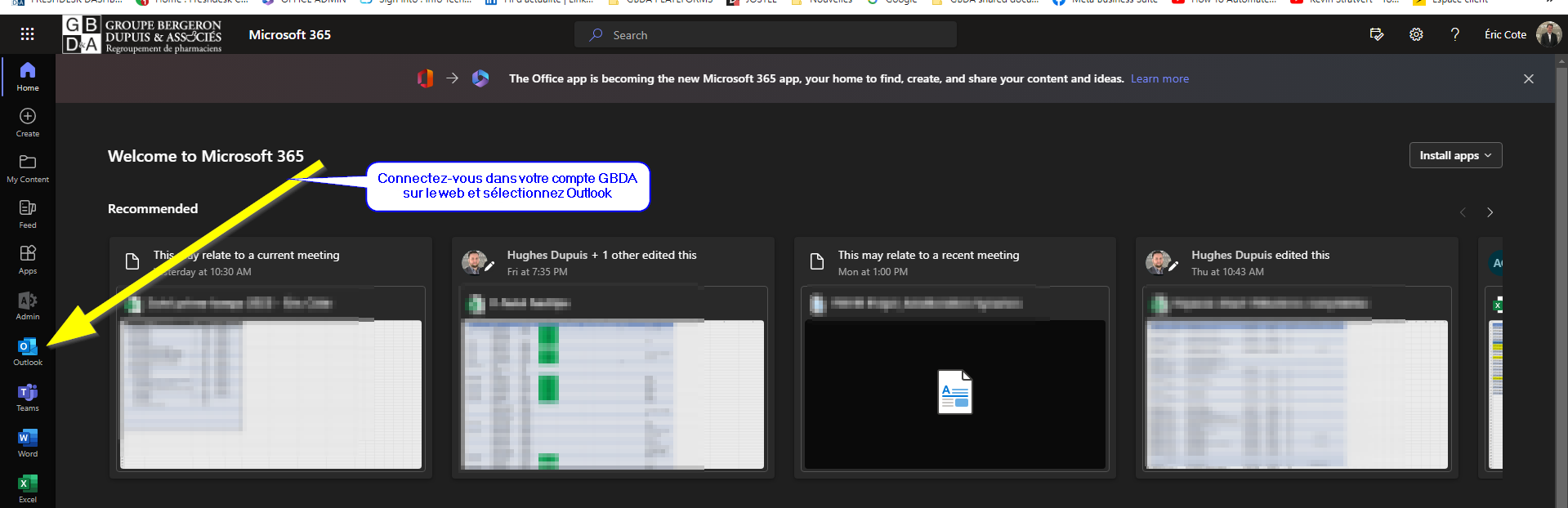
Task: Open the settings gear in header
Action: point(1416,34)
